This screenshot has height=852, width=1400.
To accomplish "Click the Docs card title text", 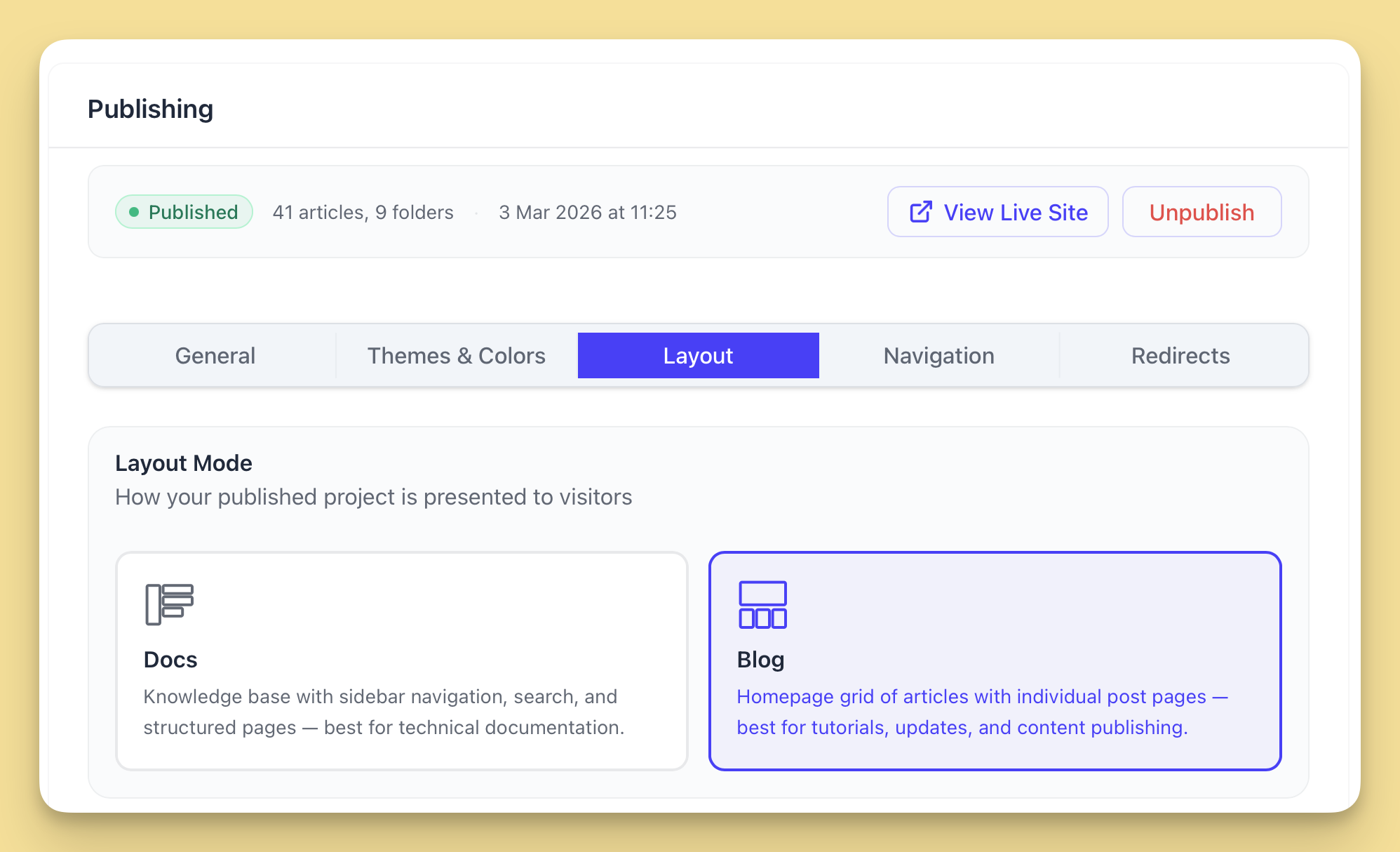I will tap(170, 660).
